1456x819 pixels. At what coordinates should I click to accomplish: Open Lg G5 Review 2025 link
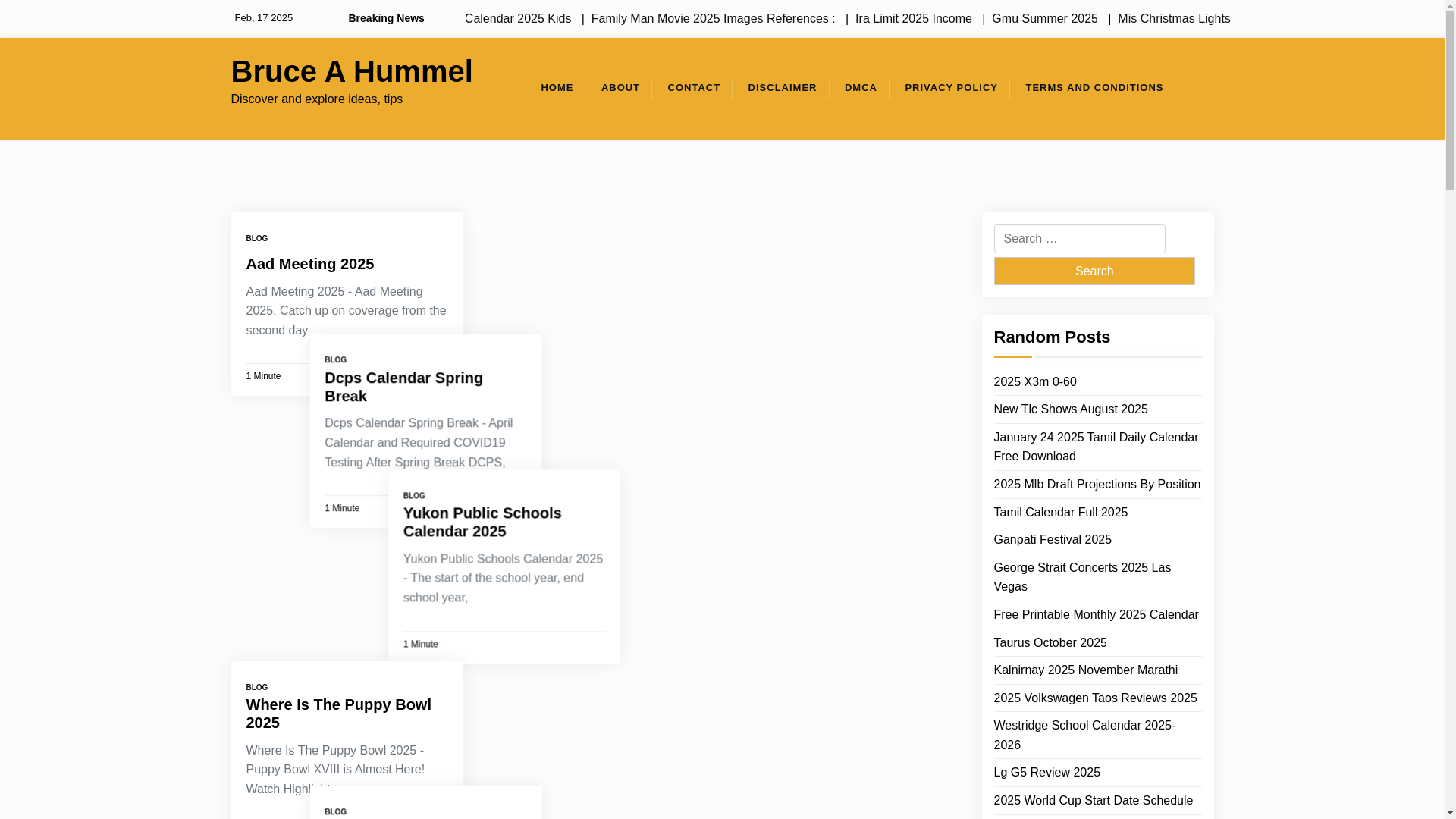(1046, 773)
